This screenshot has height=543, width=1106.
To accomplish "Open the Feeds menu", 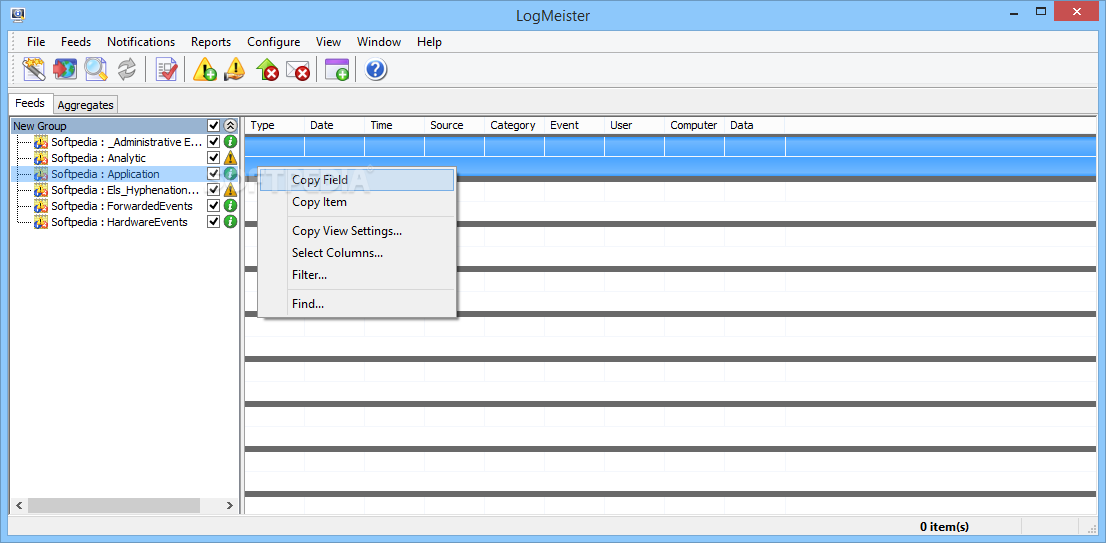I will coord(75,42).
